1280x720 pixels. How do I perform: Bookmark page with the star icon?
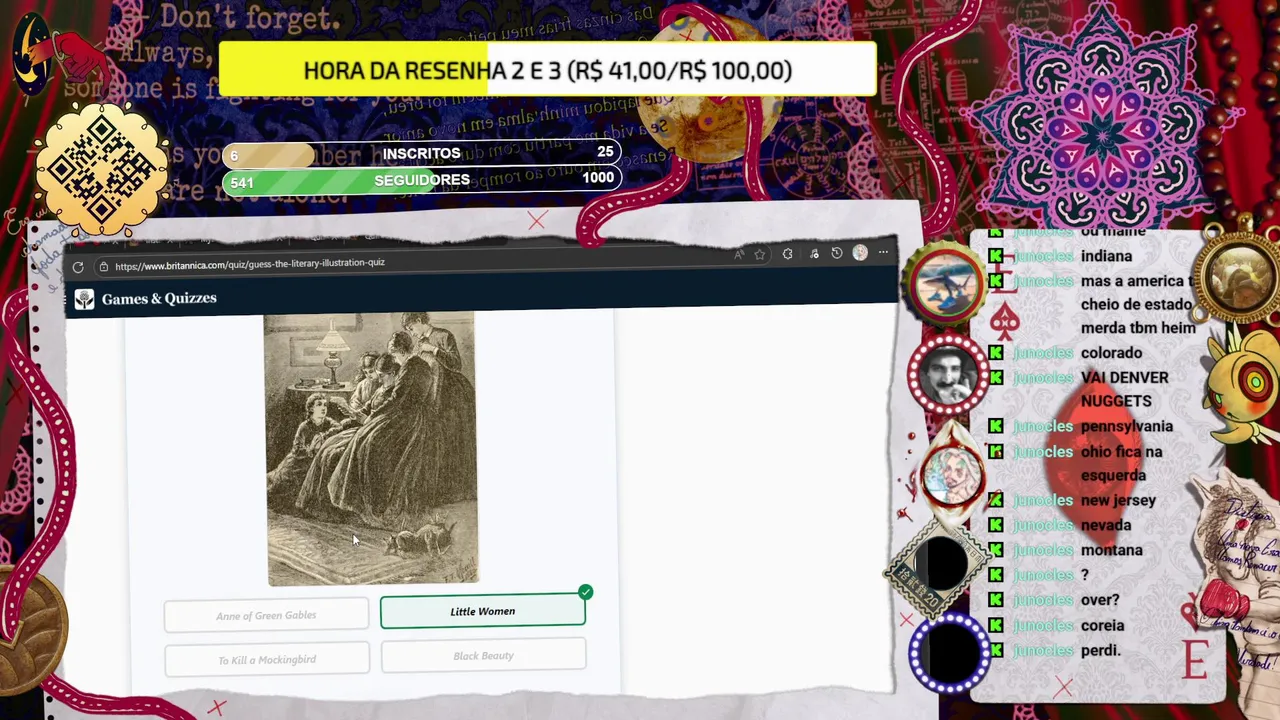pos(760,254)
